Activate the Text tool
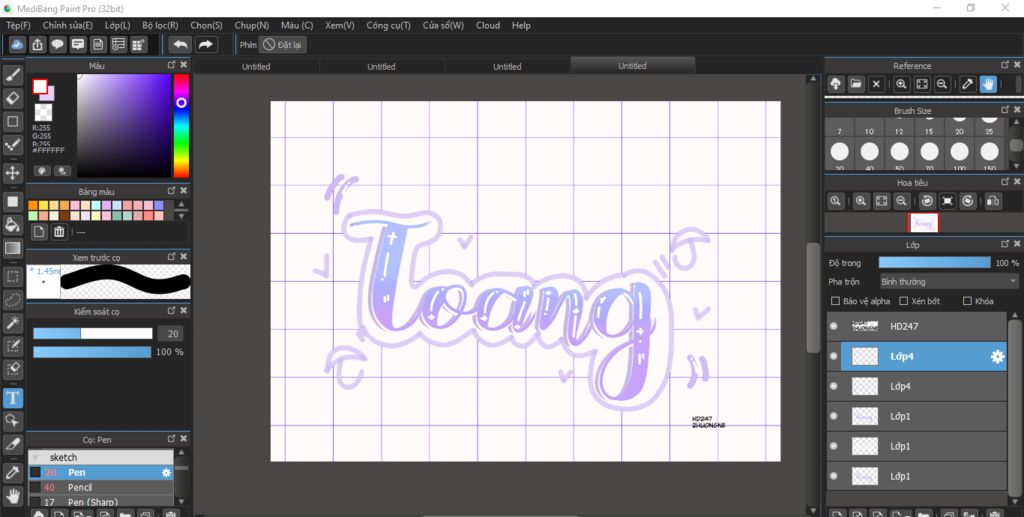Image resolution: width=1024 pixels, height=517 pixels. [12, 397]
